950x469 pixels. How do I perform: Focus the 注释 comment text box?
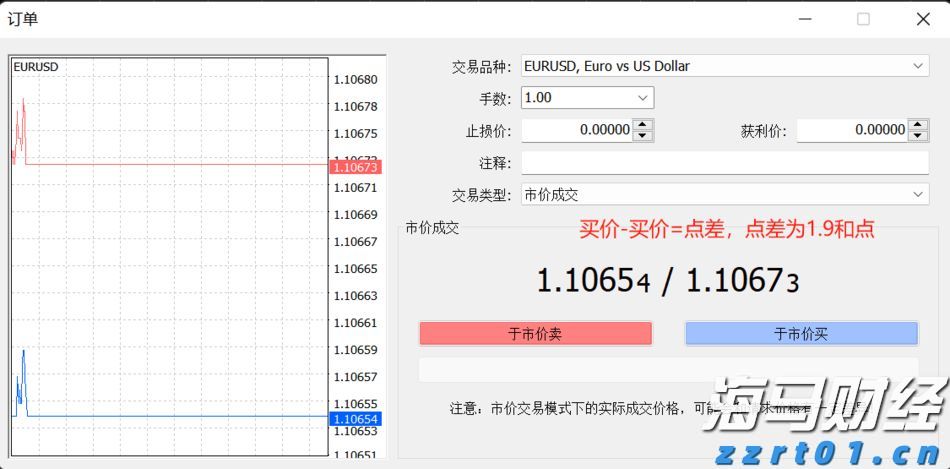(x=725, y=163)
